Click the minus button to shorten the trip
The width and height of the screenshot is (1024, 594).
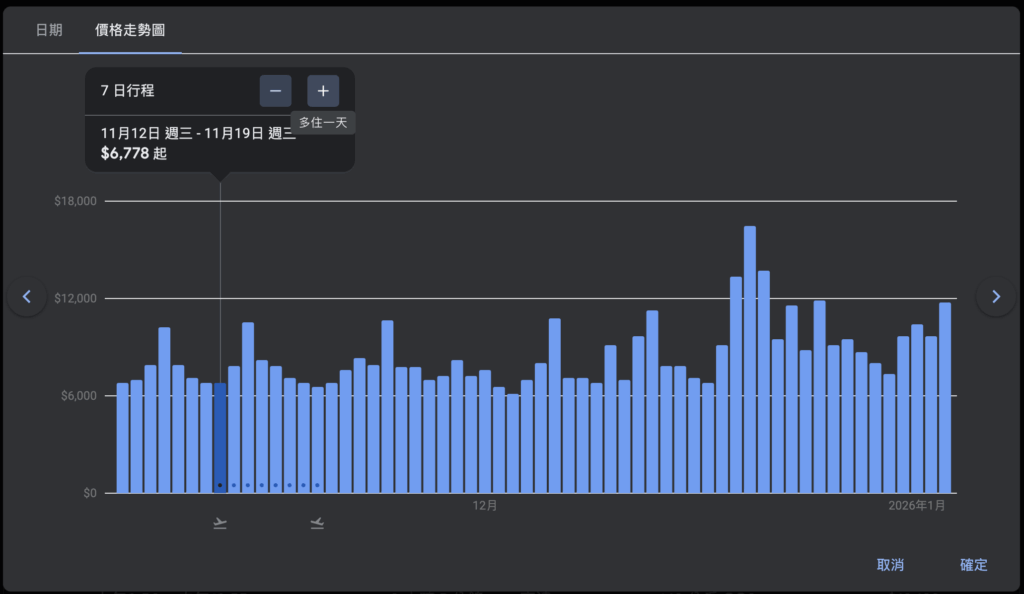point(275,91)
